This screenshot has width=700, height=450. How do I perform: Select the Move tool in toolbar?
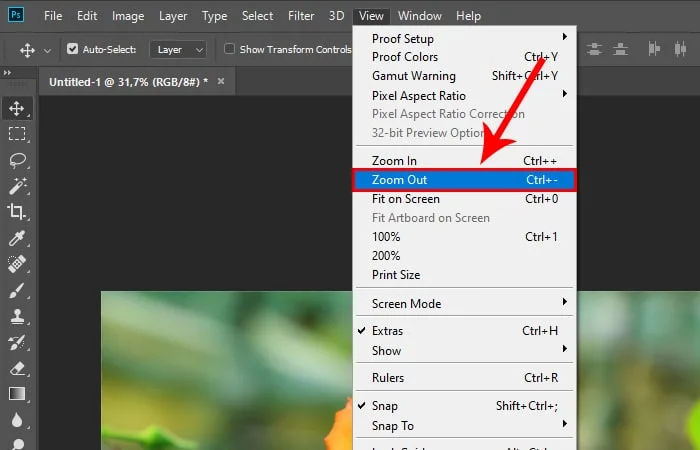coord(17,108)
